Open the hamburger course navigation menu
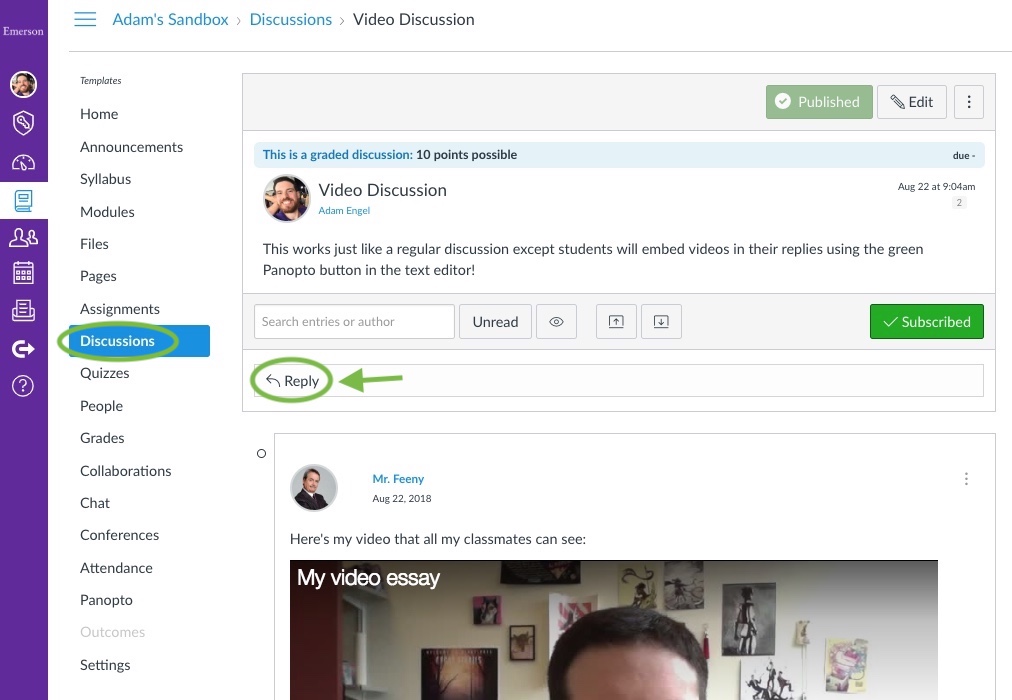 (85, 19)
